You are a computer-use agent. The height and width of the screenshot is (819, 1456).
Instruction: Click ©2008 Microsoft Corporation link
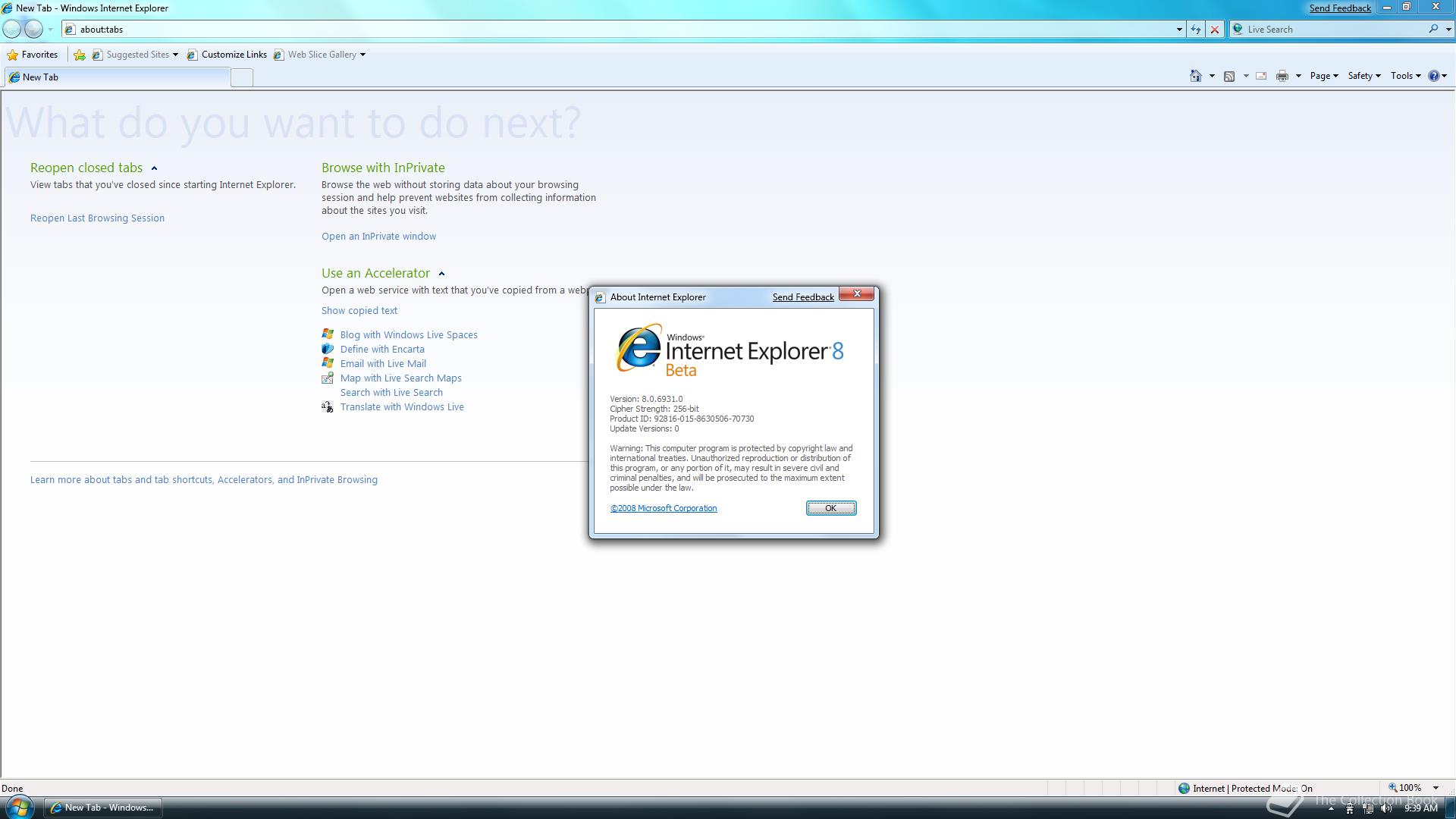(x=664, y=508)
